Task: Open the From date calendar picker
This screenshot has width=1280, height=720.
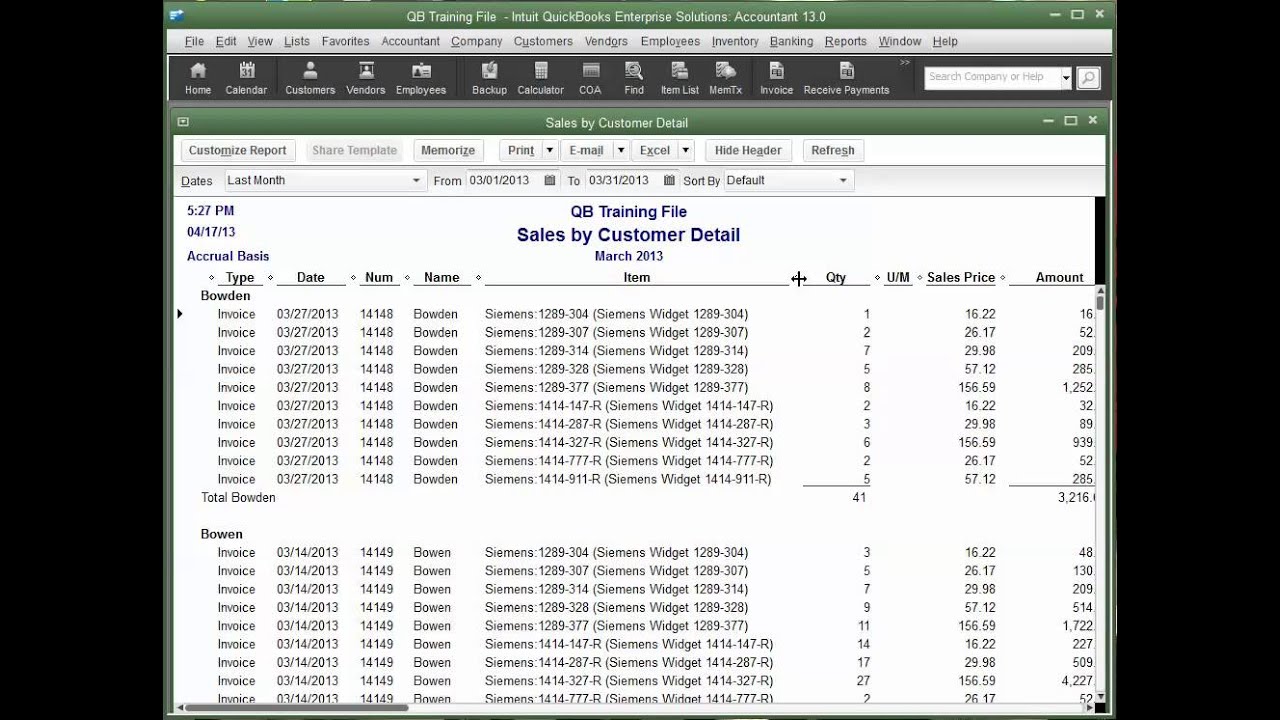Action: pyautogui.click(x=550, y=180)
